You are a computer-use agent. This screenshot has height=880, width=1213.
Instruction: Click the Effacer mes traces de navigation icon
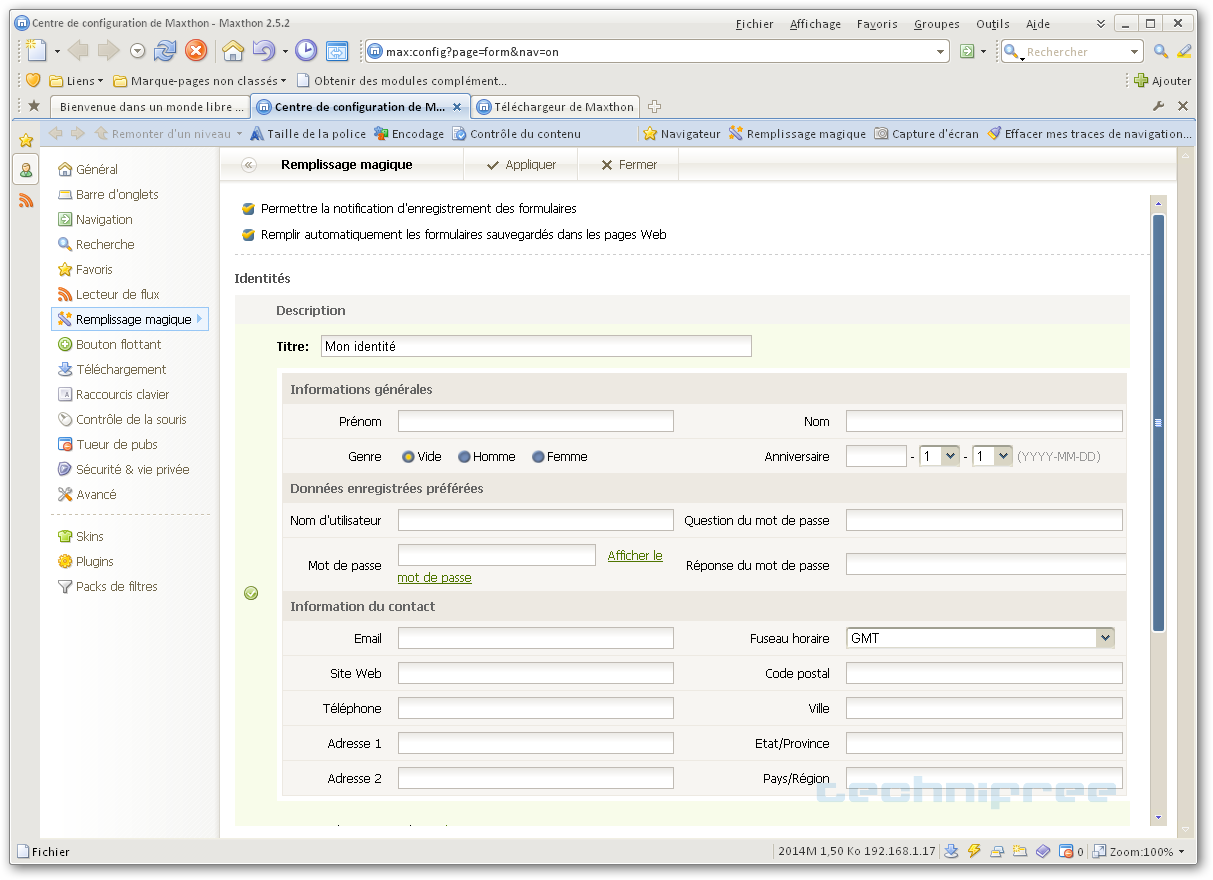994,134
